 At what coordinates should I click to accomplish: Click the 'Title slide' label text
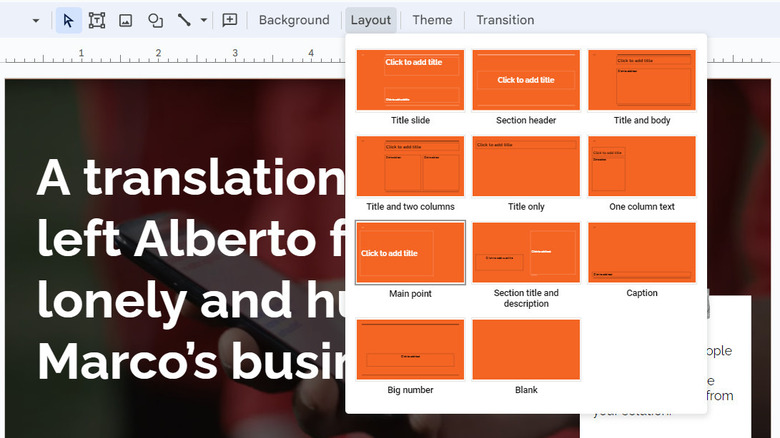click(410, 120)
